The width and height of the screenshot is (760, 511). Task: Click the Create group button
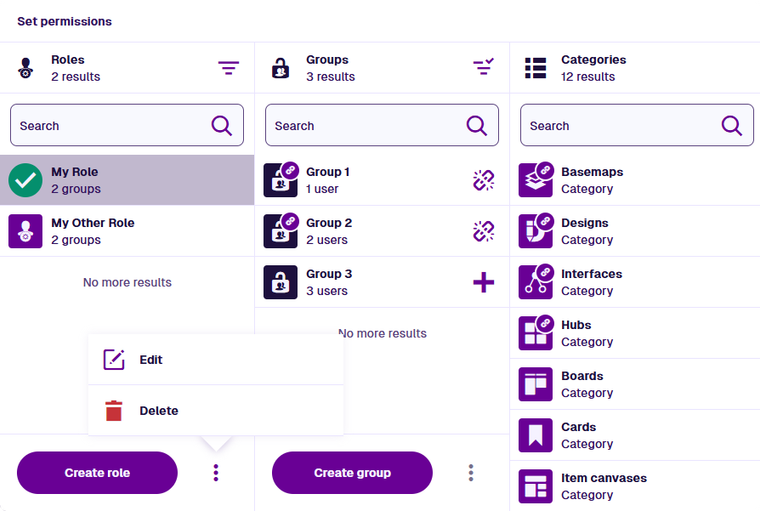coord(352,473)
